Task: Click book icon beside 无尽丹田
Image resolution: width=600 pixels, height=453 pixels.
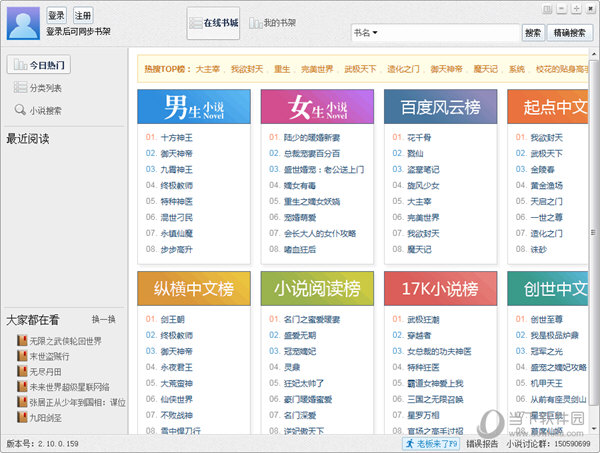Action: tap(22, 371)
